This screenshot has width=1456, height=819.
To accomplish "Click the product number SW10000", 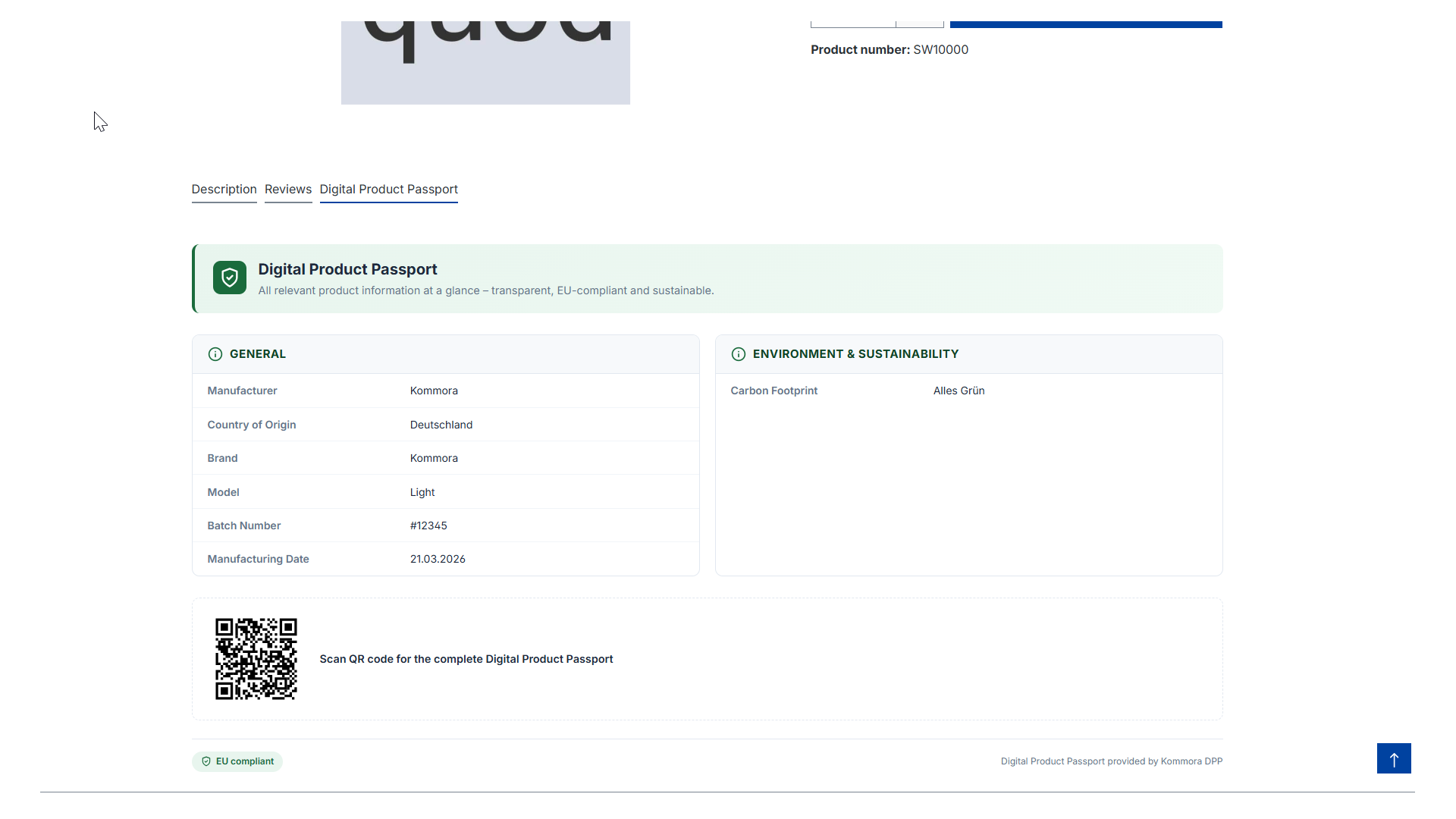I will pyautogui.click(x=940, y=50).
